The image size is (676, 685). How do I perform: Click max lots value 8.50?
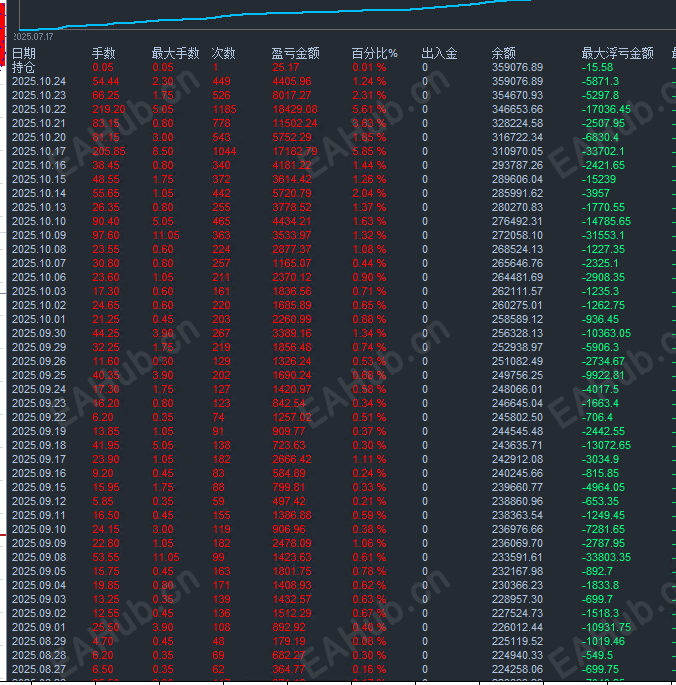163,152
